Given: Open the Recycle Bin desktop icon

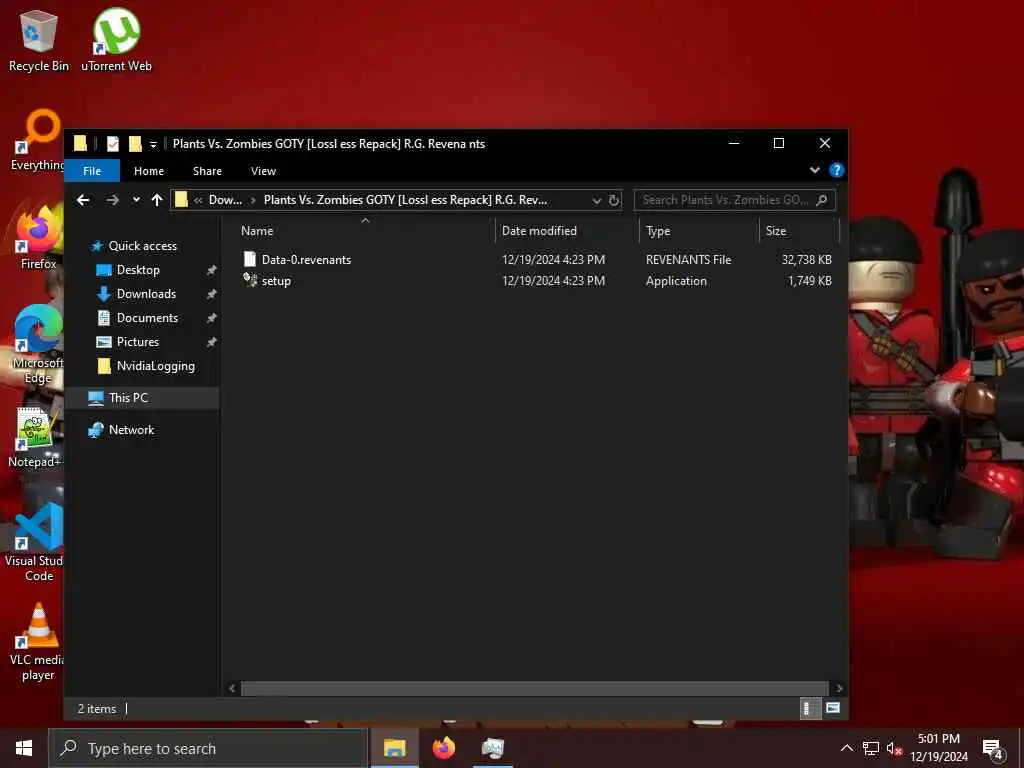Looking at the screenshot, I should (39, 40).
